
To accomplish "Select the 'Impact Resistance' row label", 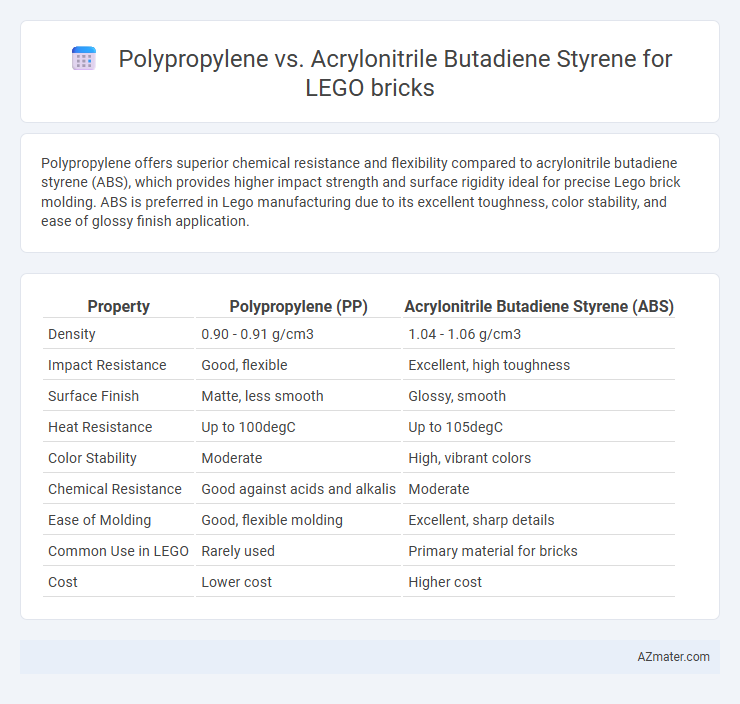I will point(107,365).
